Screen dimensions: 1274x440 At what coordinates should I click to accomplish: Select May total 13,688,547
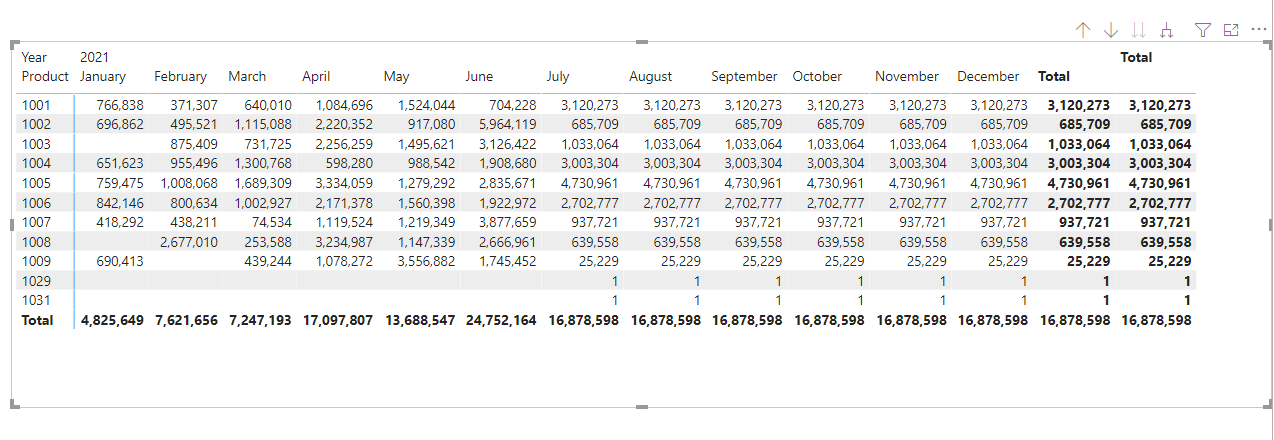coord(421,320)
